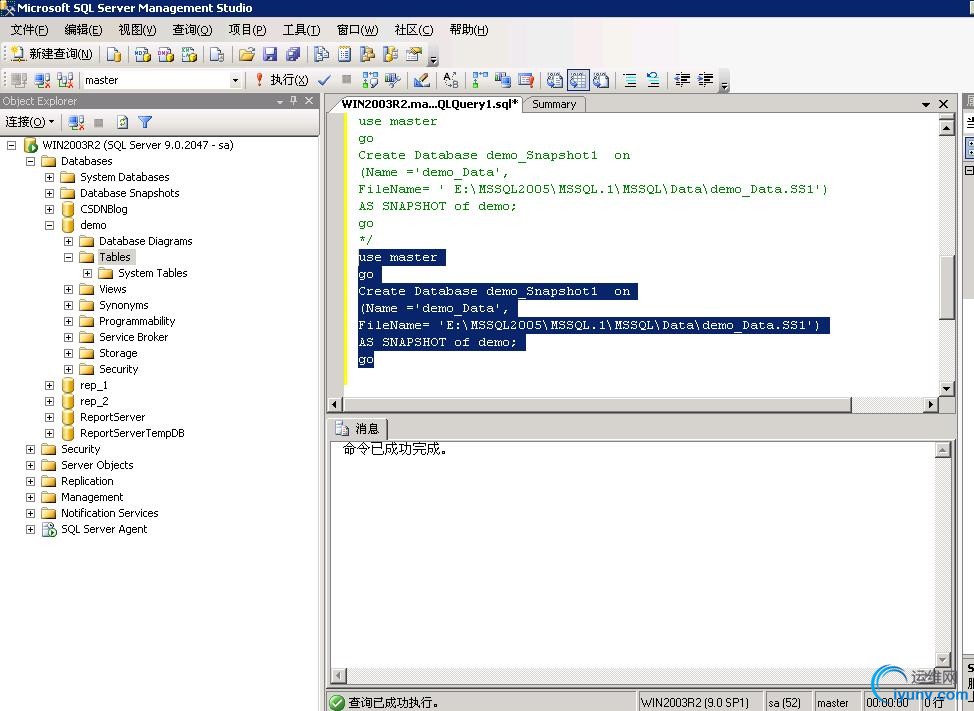Close the Object Explorer panel
Screen dimensions: 974x711
pyautogui.click(x=309, y=101)
